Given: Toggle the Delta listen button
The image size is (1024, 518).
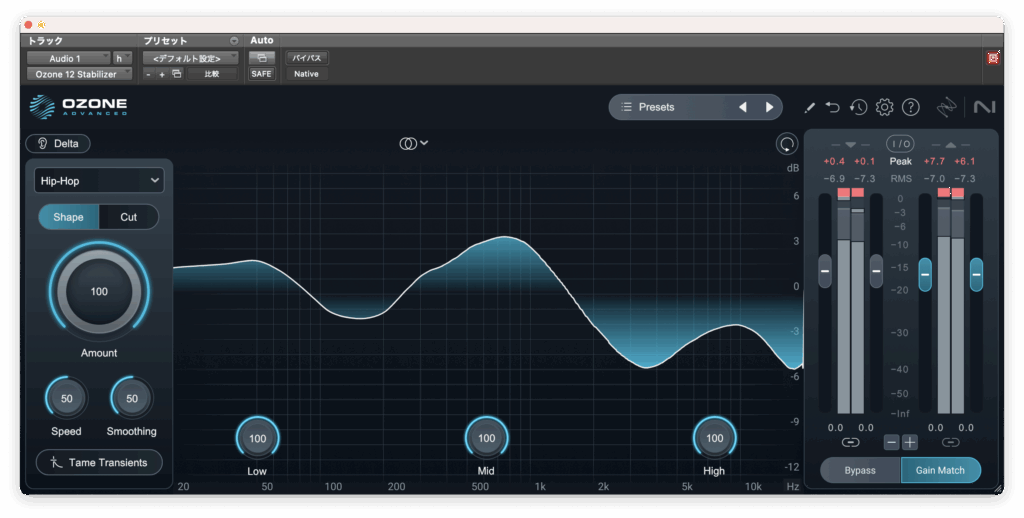Looking at the screenshot, I should pyautogui.click(x=58, y=143).
